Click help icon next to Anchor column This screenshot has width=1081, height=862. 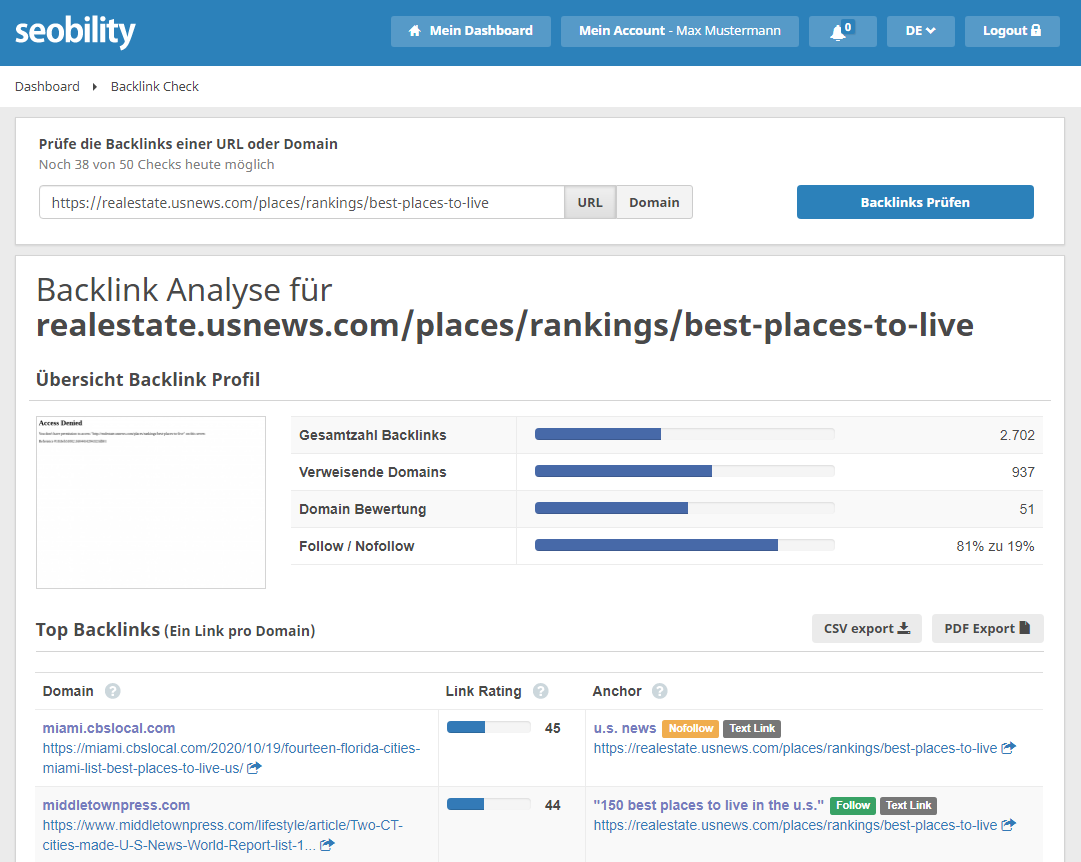pyautogui.click(x=660, y=691)
